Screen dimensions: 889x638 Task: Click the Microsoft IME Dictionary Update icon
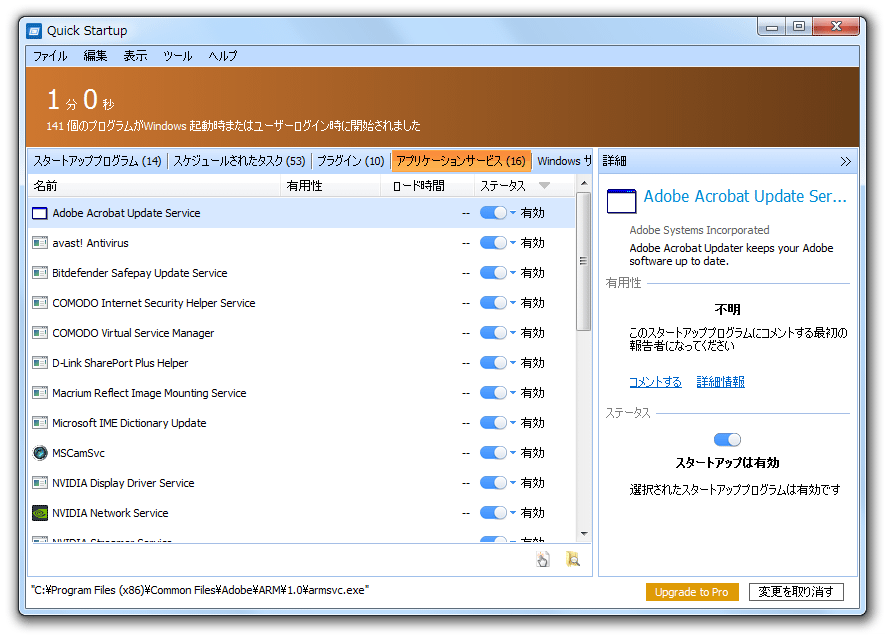[x=40, y=423]
